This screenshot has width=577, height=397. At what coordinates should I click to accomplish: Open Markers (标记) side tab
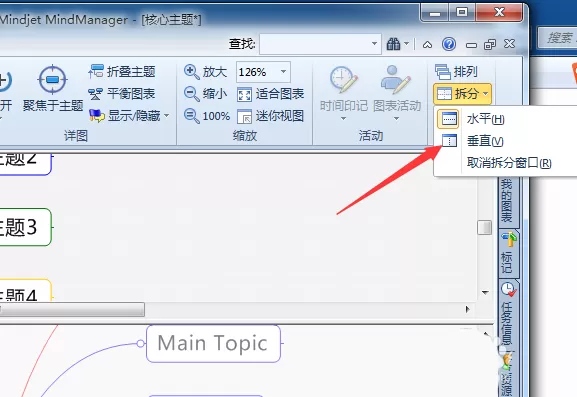(509, 254)
